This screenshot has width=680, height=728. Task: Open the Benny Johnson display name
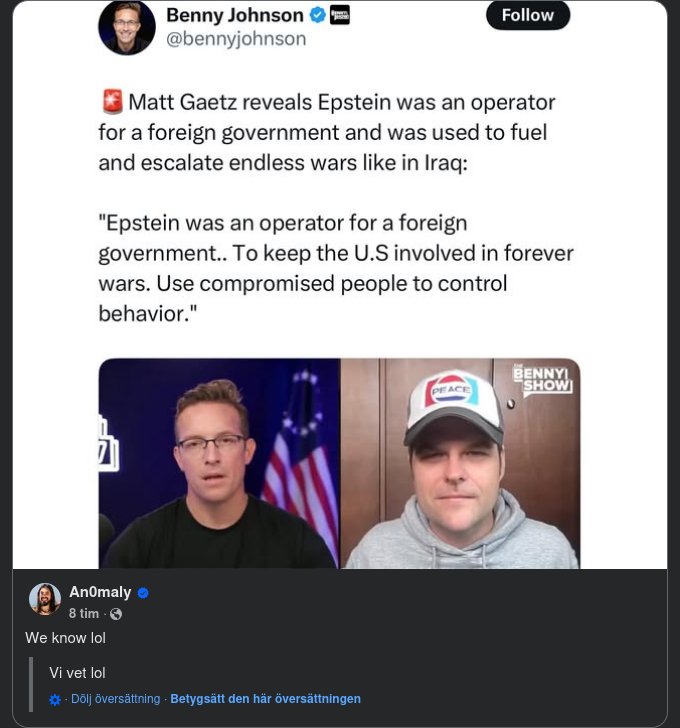(x=234, y=15)
